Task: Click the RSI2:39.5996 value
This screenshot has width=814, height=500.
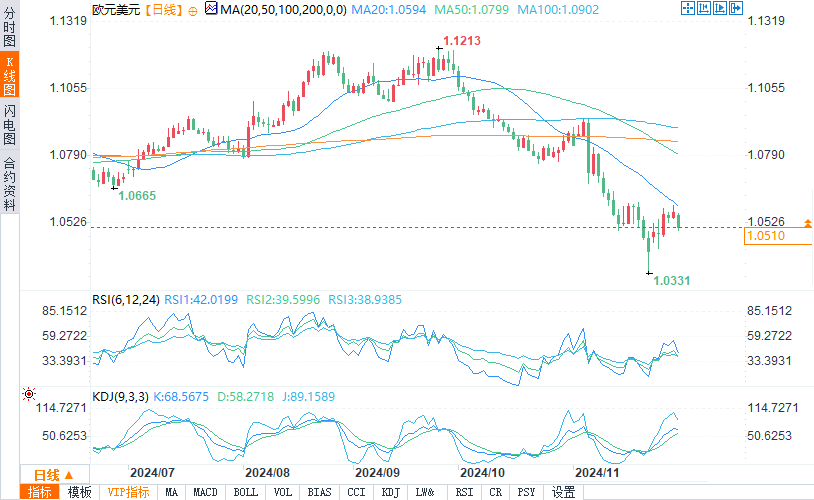Action: coord(283,300)
